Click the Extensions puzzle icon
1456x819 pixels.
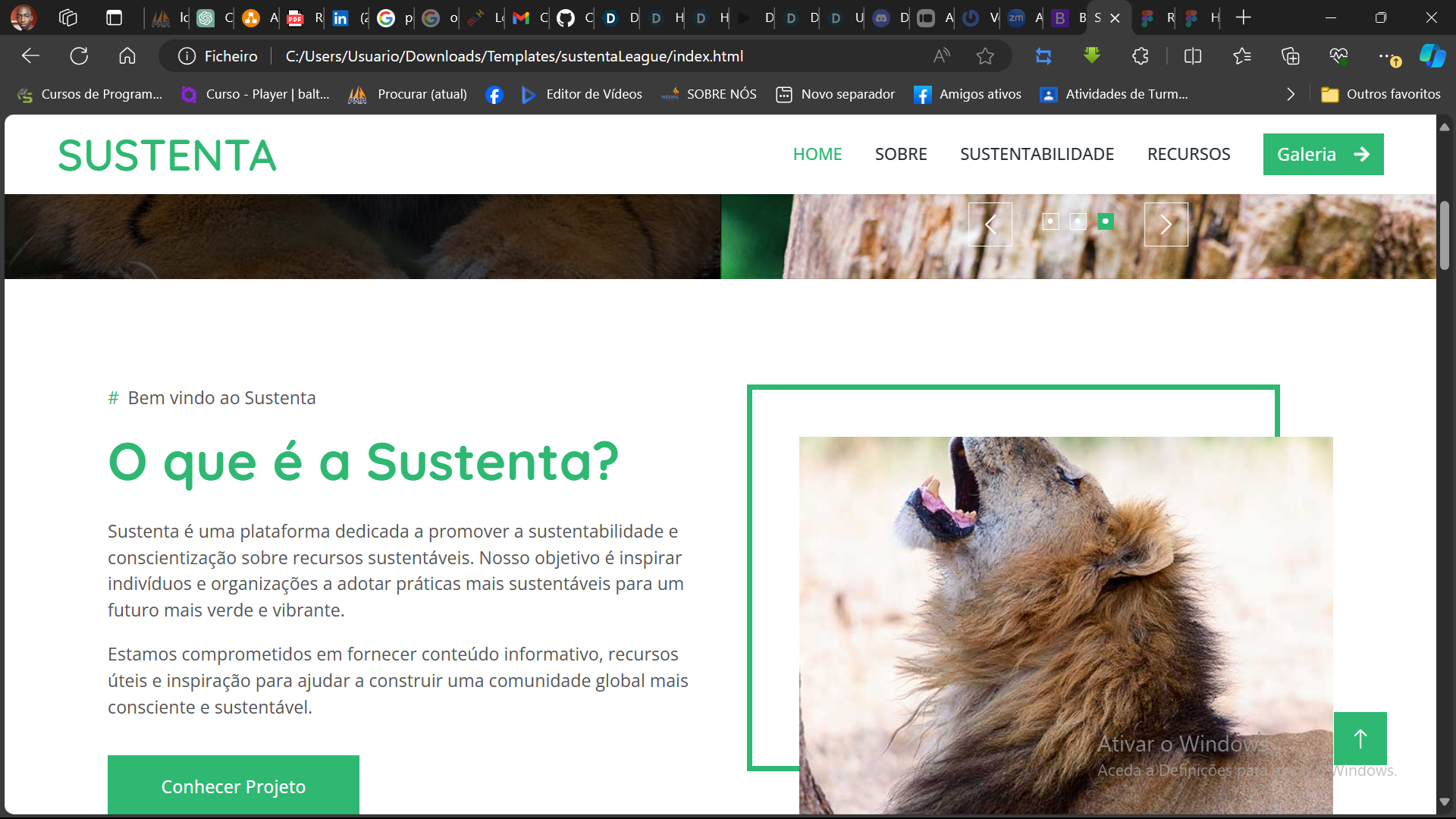(x=1140, y=56)
